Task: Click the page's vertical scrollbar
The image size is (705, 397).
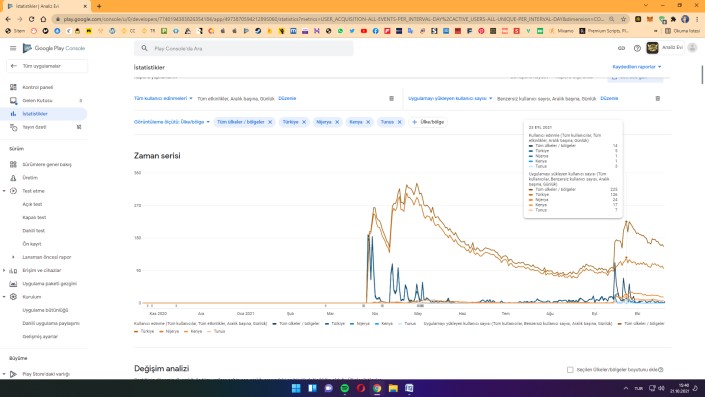Action: click(702, 75)
